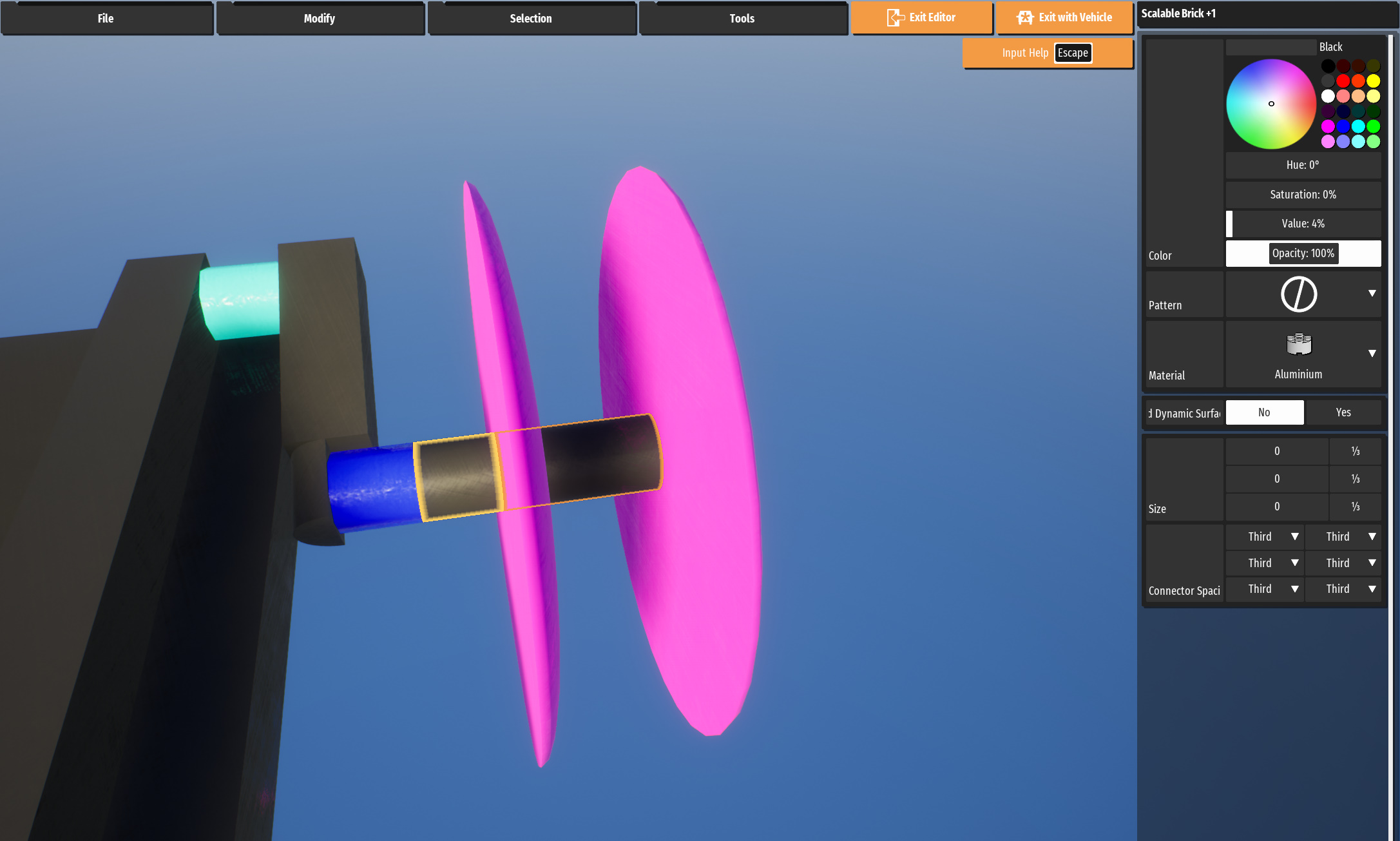This screenshot has width=1400, height=841.
Task: Open the Selection menu
Action: tap(530, 18)
